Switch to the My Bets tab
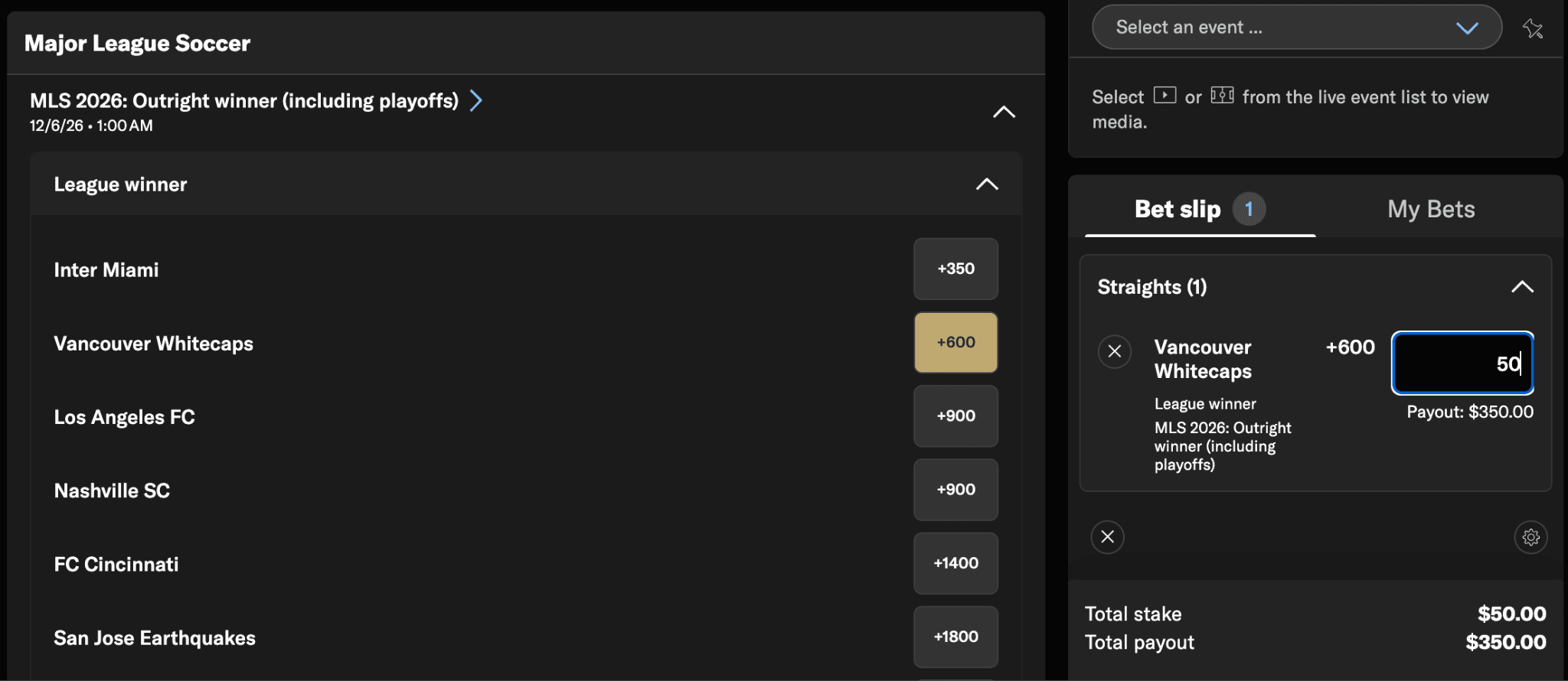Viewport: 1568px width, 681px height. pos(1431,209)
